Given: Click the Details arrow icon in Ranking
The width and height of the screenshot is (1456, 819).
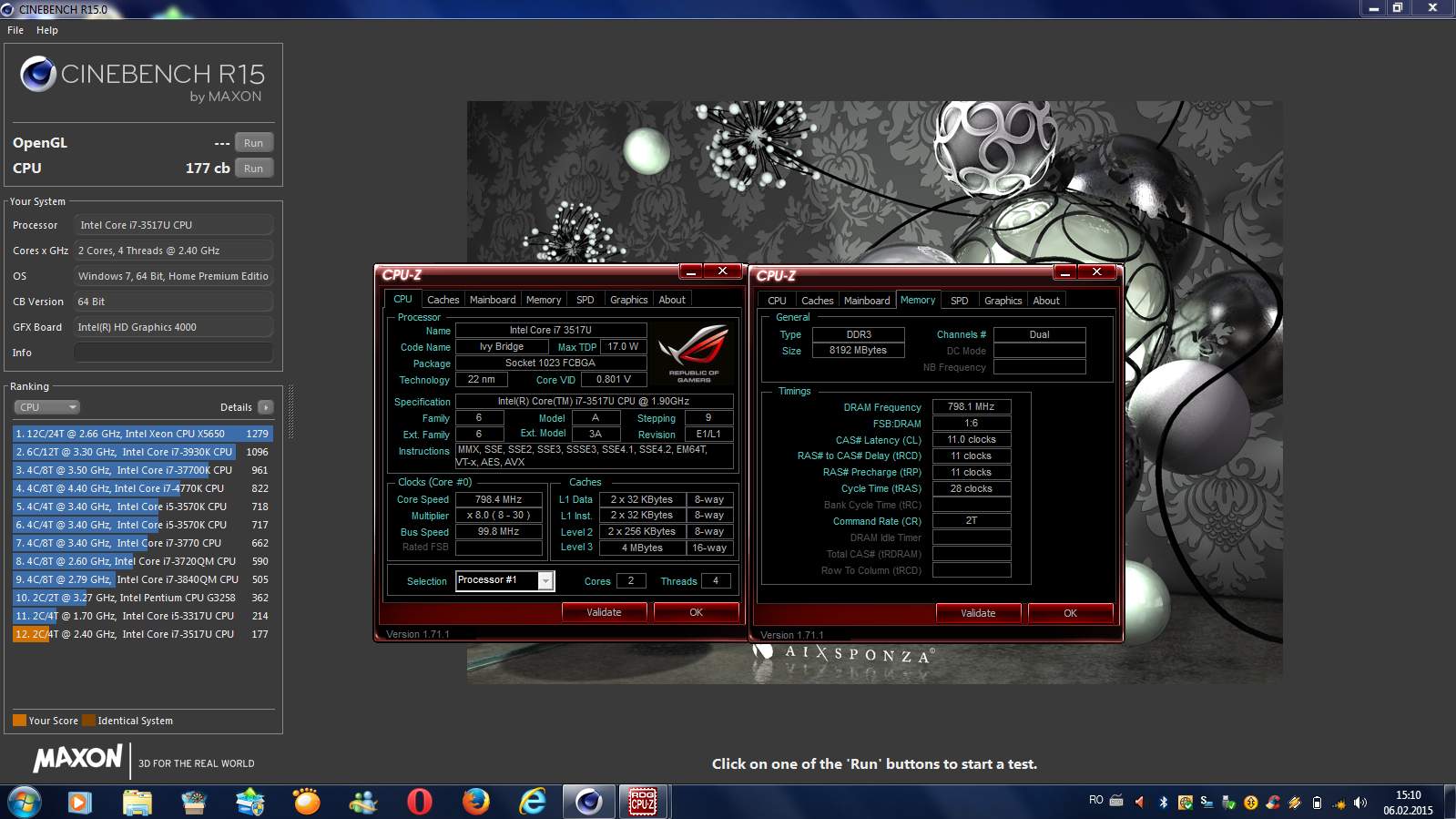Looking at the screenshot, I should tap(265, 407).
